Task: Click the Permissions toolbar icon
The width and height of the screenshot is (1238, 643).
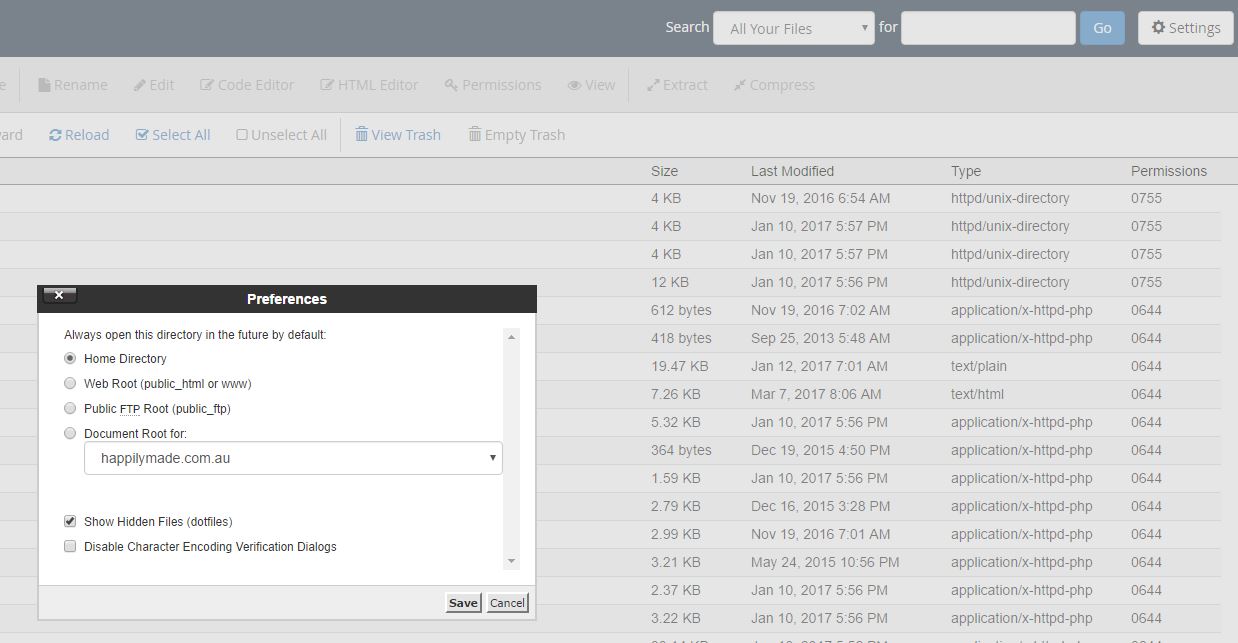Action: point(492,85)
